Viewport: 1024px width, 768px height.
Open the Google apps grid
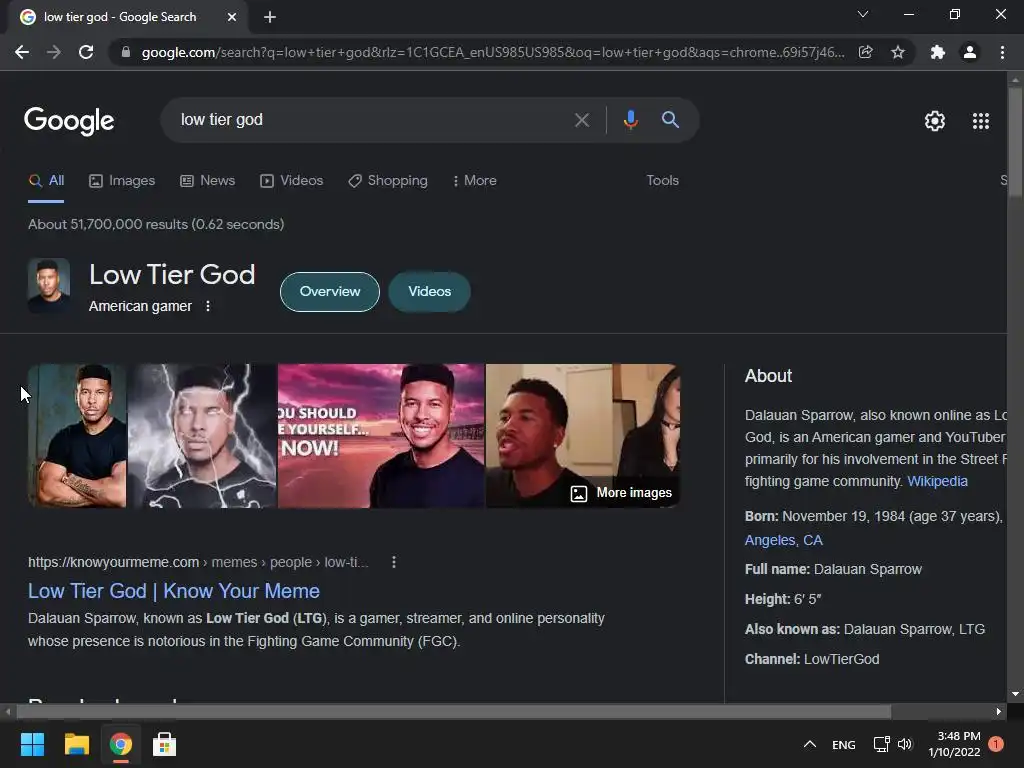point(981,121)
